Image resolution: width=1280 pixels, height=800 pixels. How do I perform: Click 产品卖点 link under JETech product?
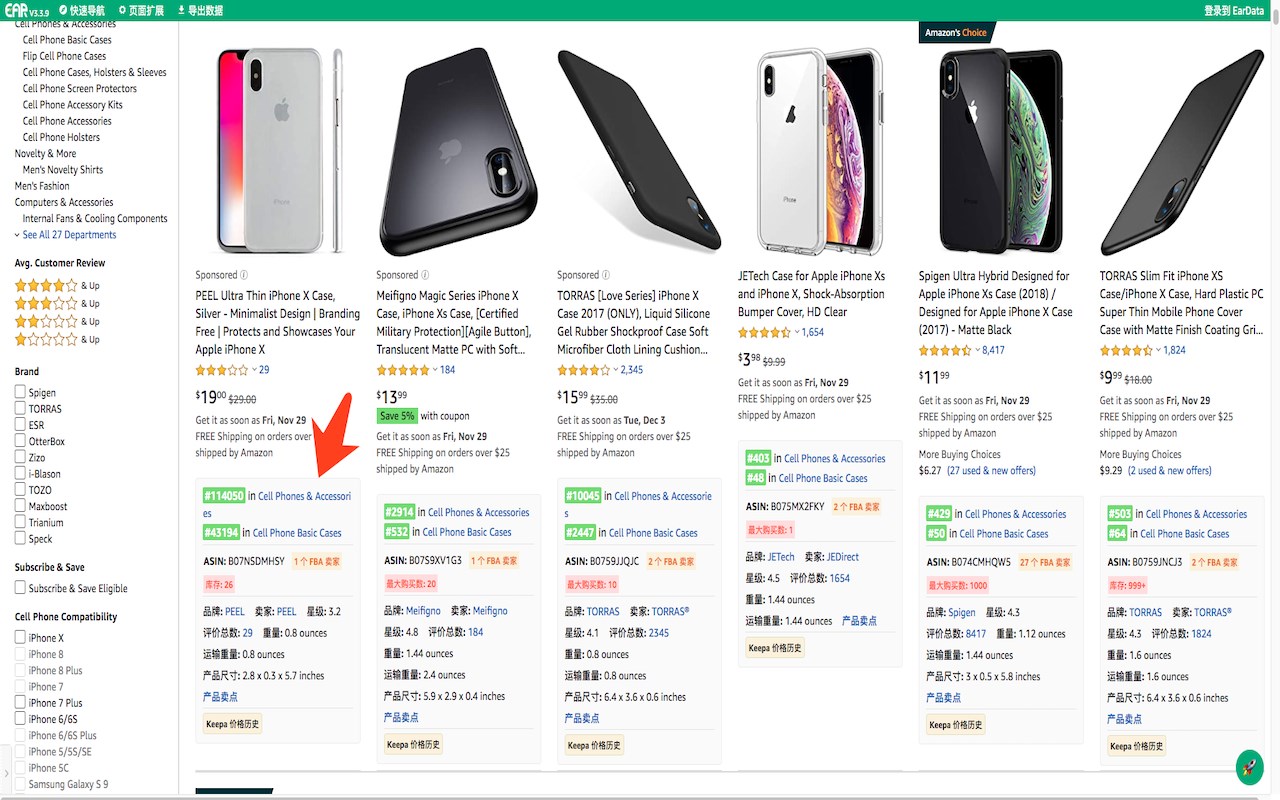[x=859, y=621]
